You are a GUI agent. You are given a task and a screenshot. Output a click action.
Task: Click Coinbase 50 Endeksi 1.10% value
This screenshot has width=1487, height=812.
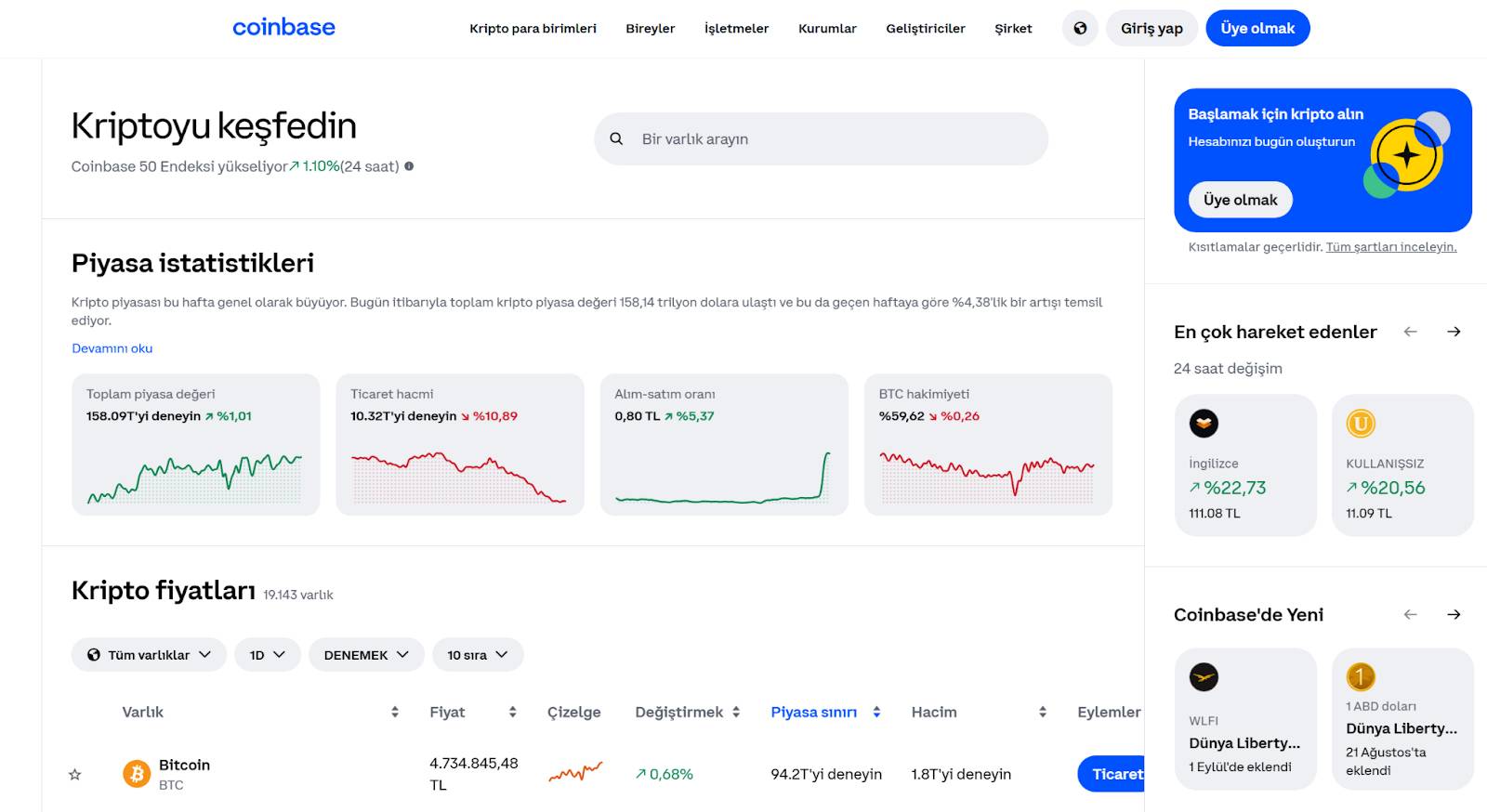(314, 166)
